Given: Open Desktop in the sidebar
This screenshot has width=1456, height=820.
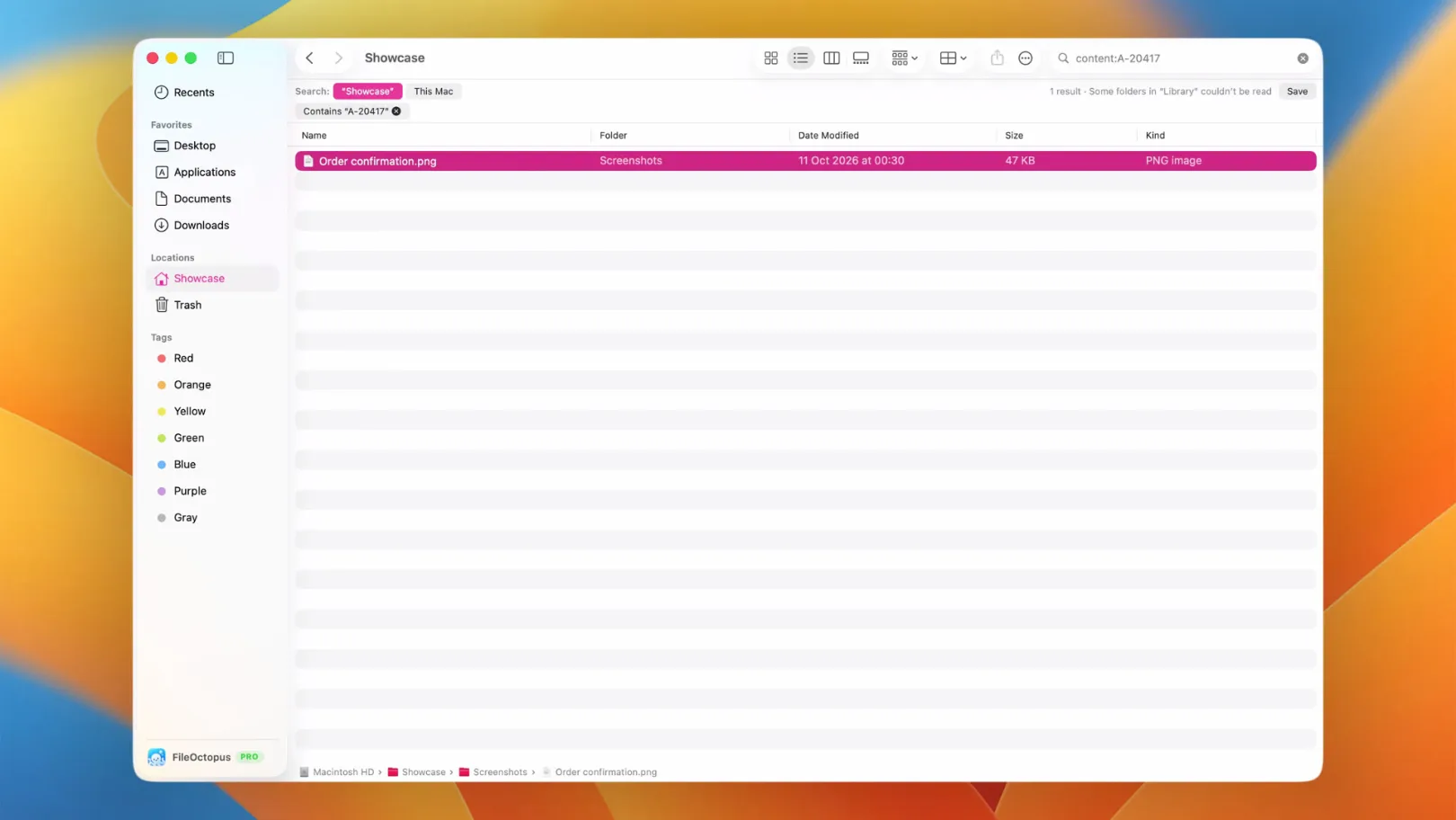Looking at the screenshot, I should [x=212, y=146].
